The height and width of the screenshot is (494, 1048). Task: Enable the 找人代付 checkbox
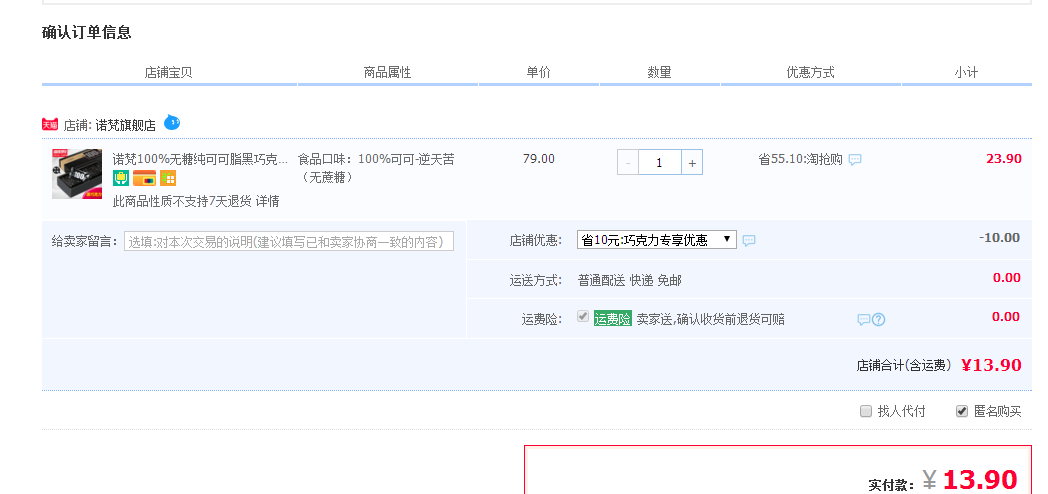pyautogui.click(x=866, y=411)
